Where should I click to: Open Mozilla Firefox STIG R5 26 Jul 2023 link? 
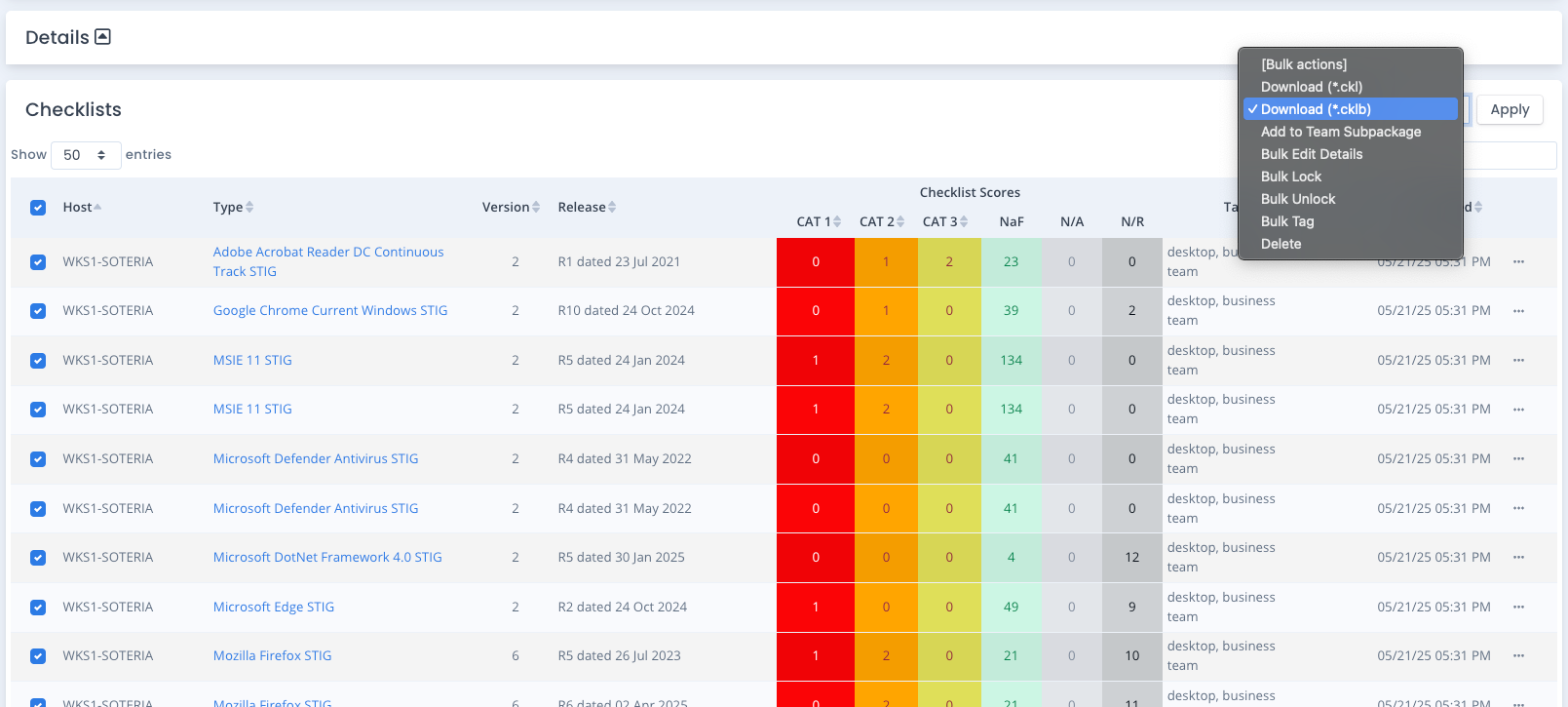tap(273, 655)
